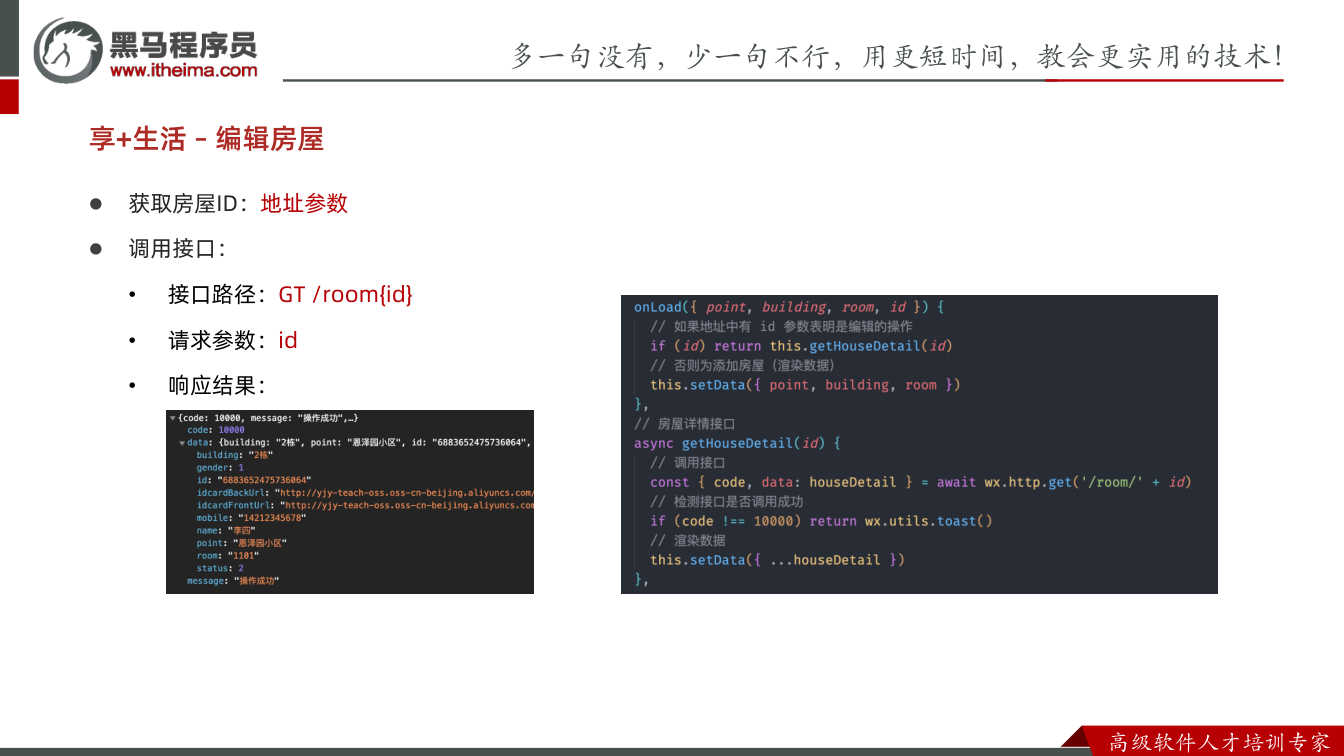Click the red text 地址参数
Screen dimensions: 1344x756
click(304, 203)
